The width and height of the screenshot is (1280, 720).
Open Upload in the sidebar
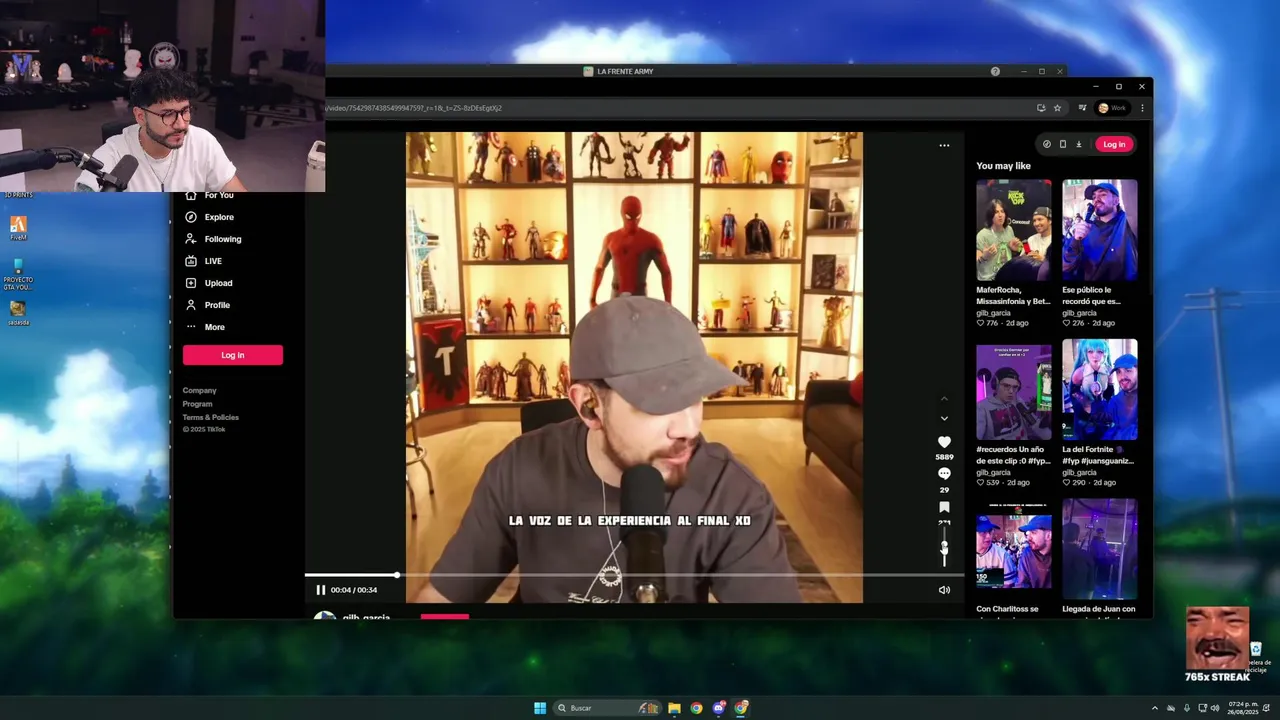click(x=218, y=283)
